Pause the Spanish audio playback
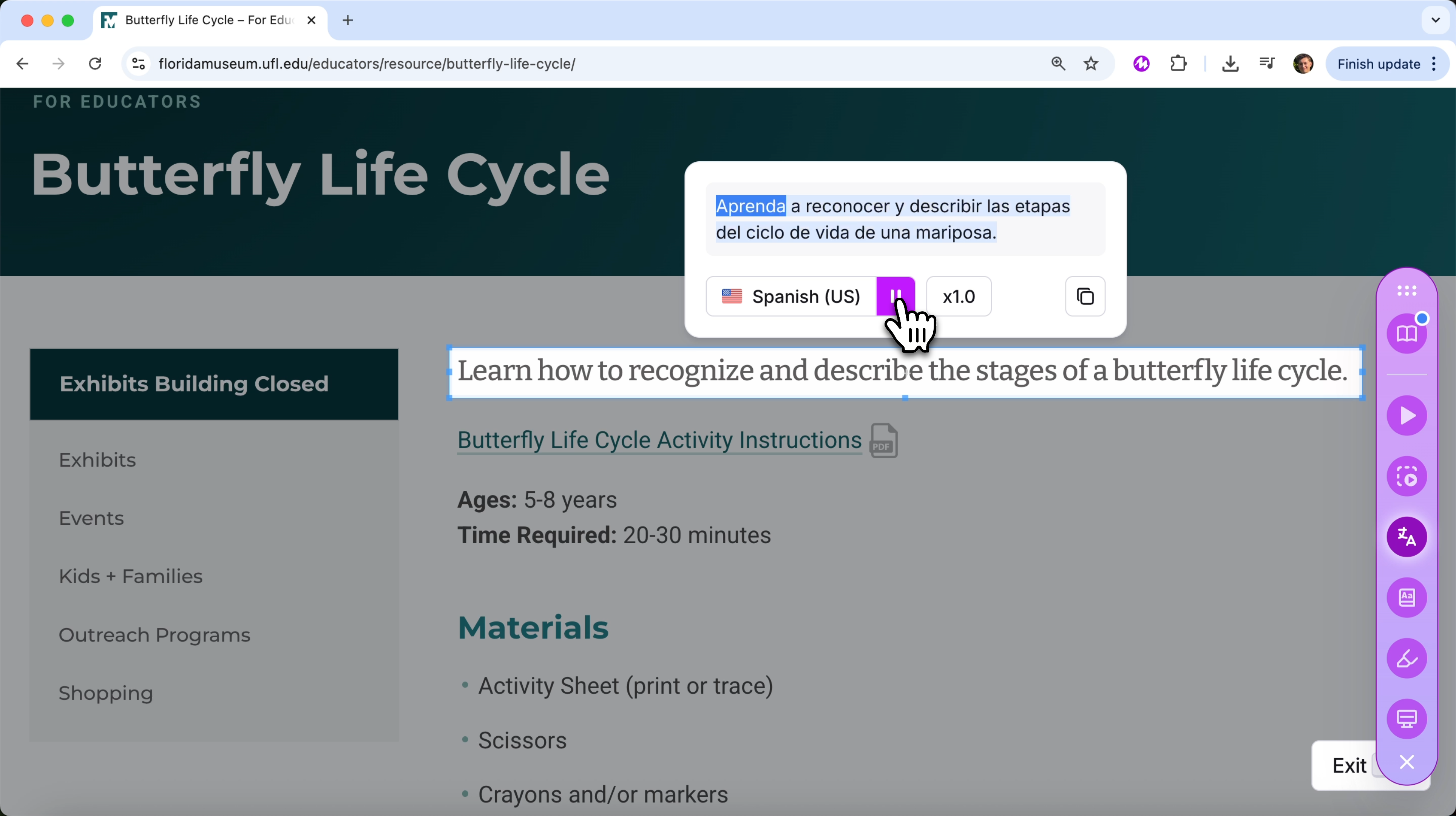The width and height of the screenshot is (1456, 816). pyautogui.click(x=895, y=296)
